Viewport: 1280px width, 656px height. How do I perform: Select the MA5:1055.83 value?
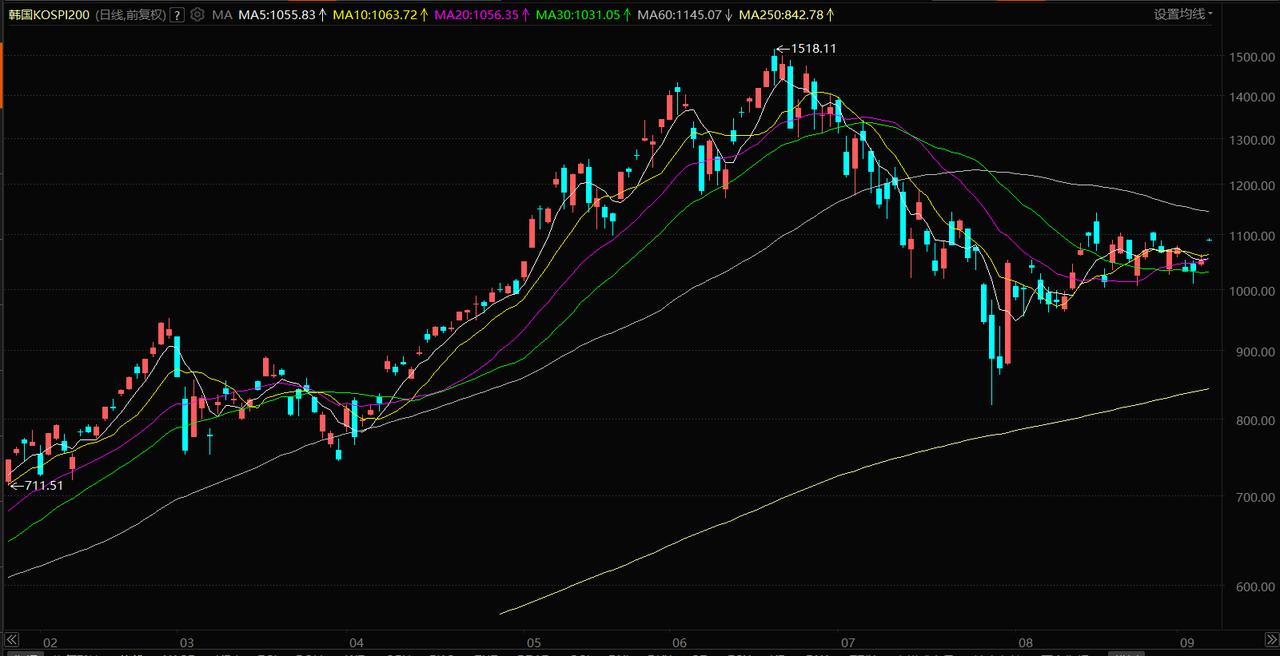tap(277, 15)
